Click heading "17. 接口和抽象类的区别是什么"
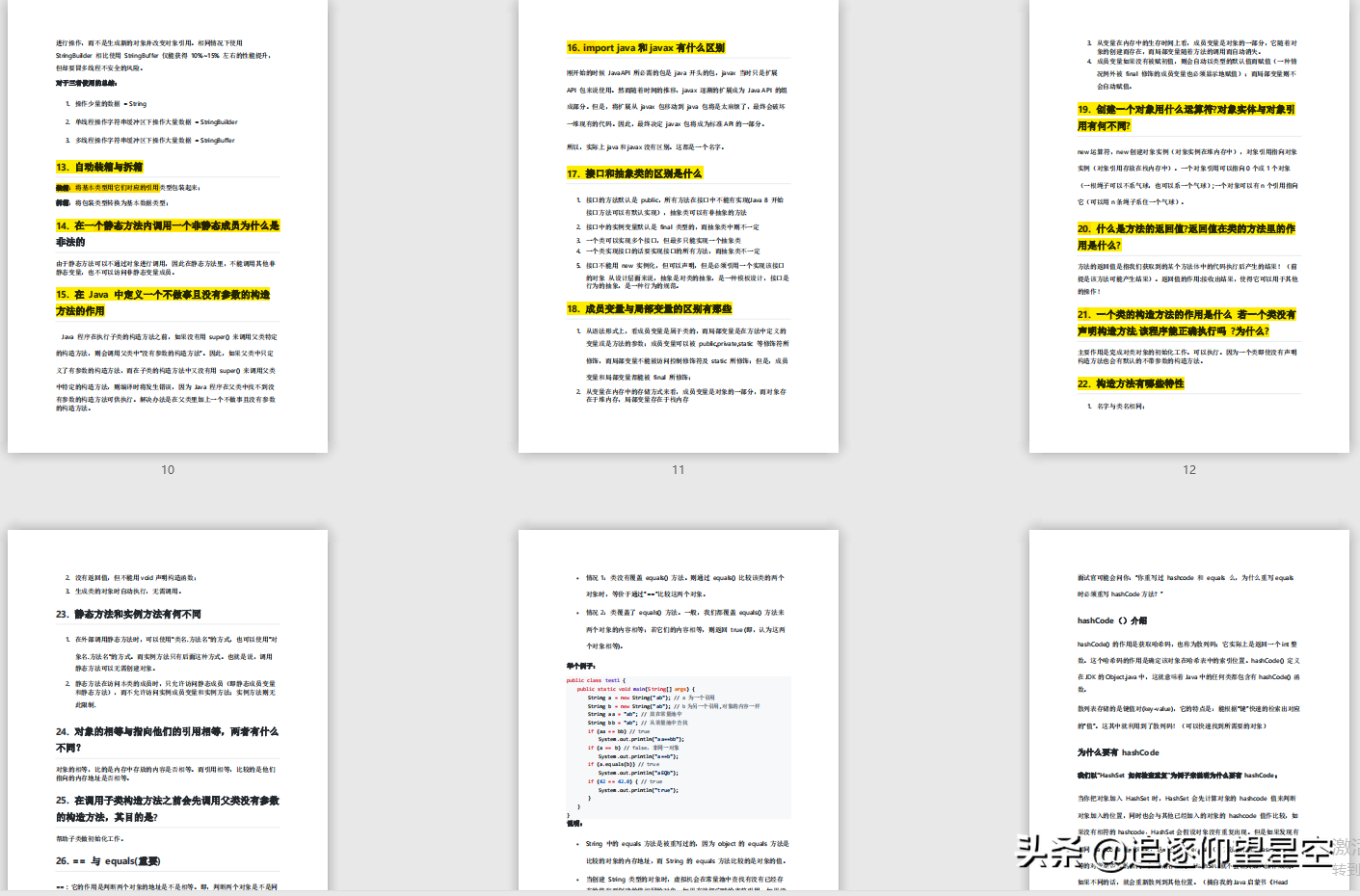The image size is (1360, 896). coord(634,173)
